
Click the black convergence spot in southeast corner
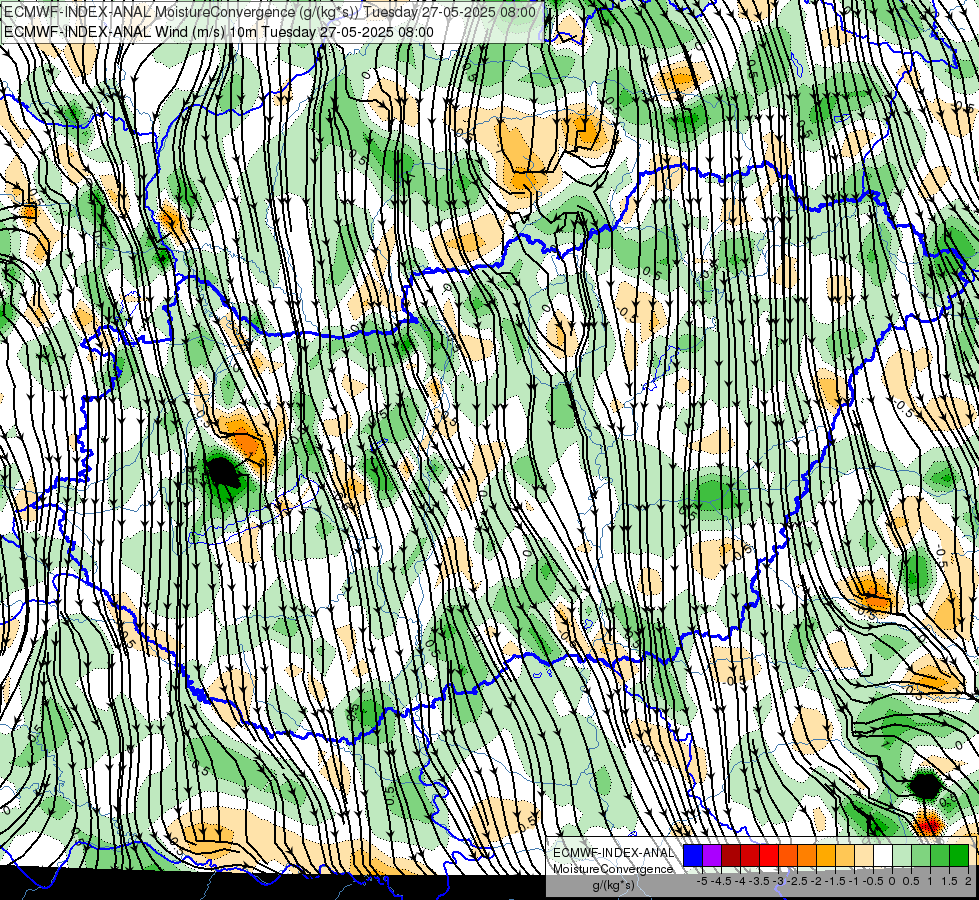point(925,786)
